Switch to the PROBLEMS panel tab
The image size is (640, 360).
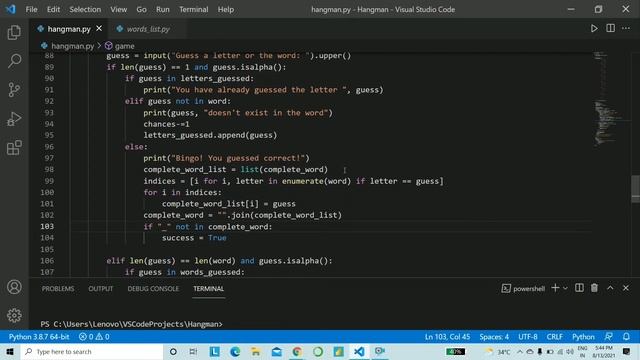[x=58, y=289]
